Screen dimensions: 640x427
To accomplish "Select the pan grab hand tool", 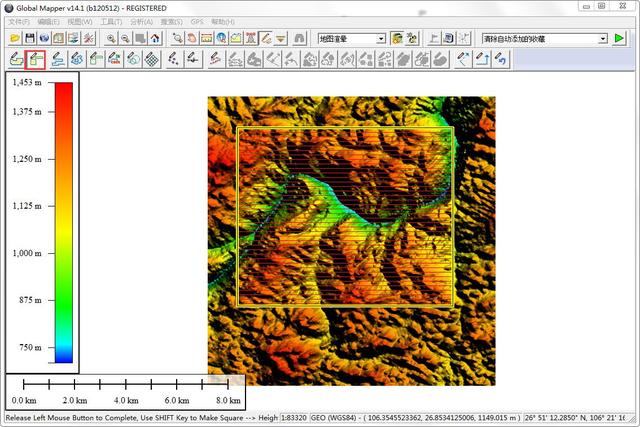I will [192, 39].
